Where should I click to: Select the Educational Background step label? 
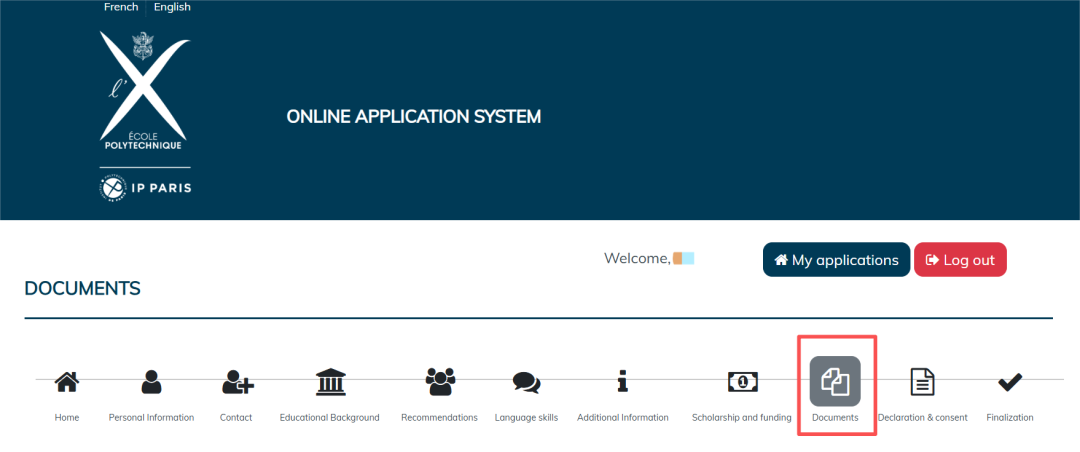329,417
